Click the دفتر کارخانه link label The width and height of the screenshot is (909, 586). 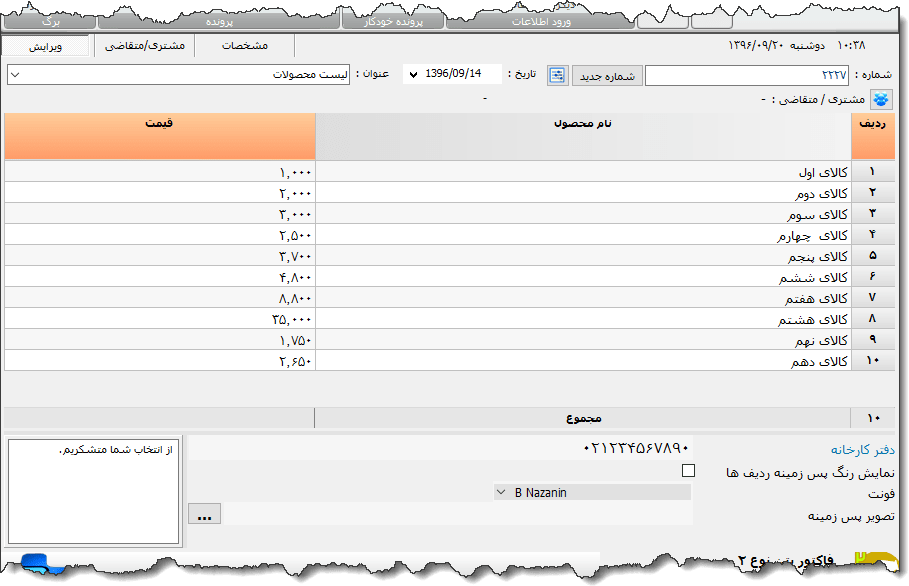(x=862, y=450)
